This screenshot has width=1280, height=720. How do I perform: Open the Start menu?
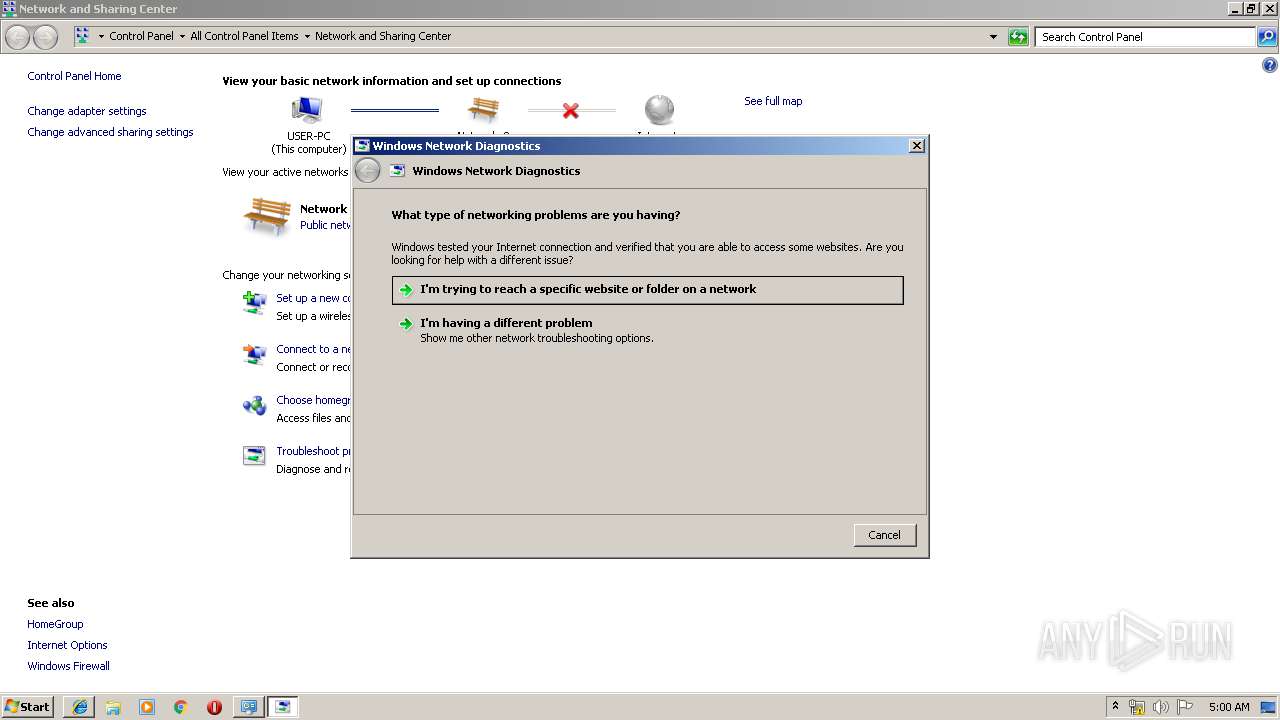28,707
